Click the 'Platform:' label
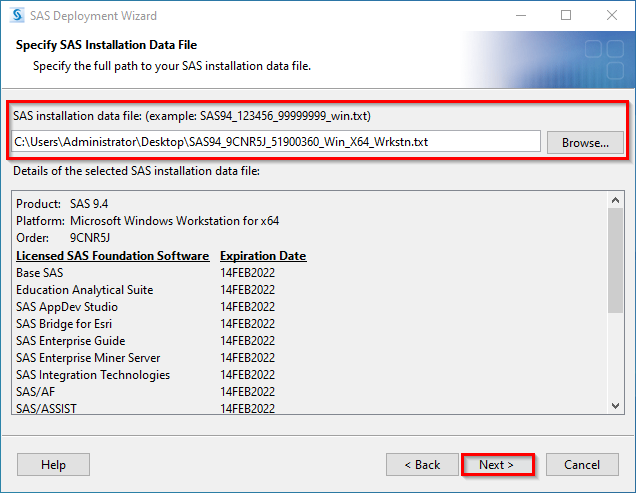This screenshot has width=636, height=493. (40, 221)
